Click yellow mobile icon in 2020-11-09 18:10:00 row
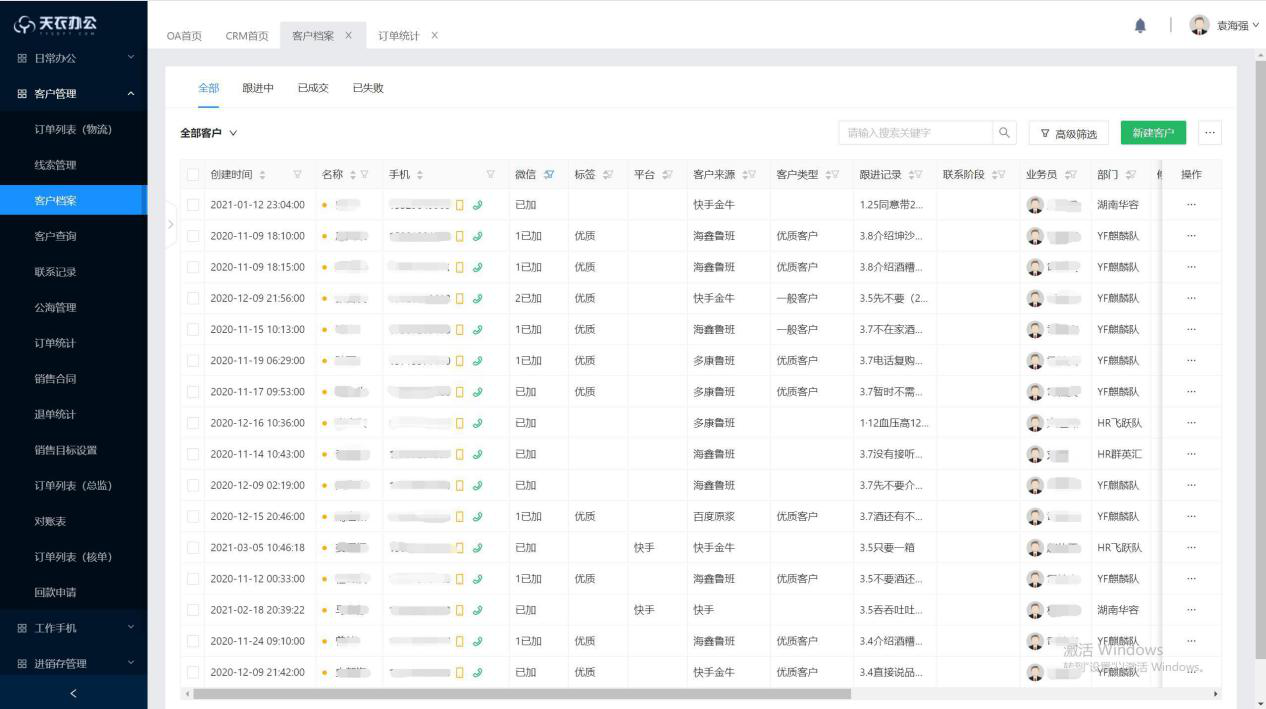The width and height of the screenshot is (1266, 709). (460, 236)
